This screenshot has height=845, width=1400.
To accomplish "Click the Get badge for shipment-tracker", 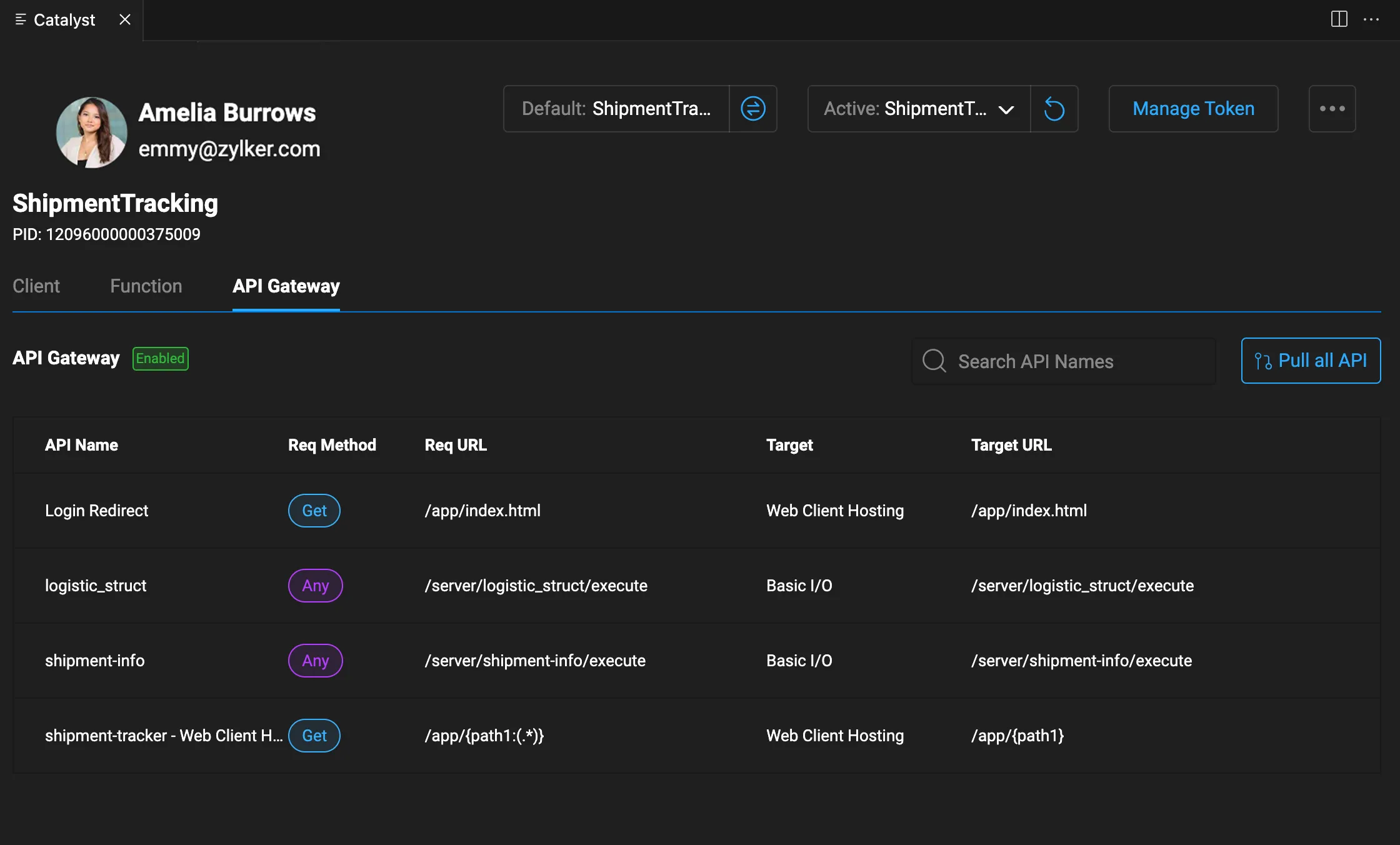I will [314, 736].
